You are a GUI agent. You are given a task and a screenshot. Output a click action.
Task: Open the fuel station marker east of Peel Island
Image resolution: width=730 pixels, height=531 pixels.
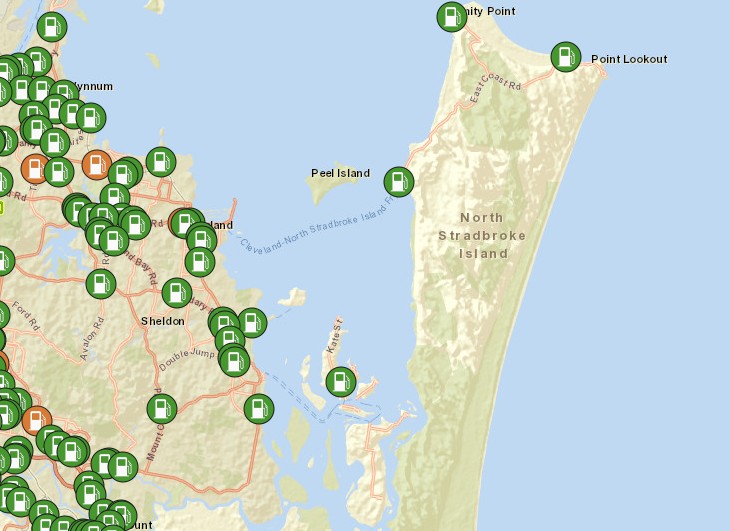coord(399,182)
